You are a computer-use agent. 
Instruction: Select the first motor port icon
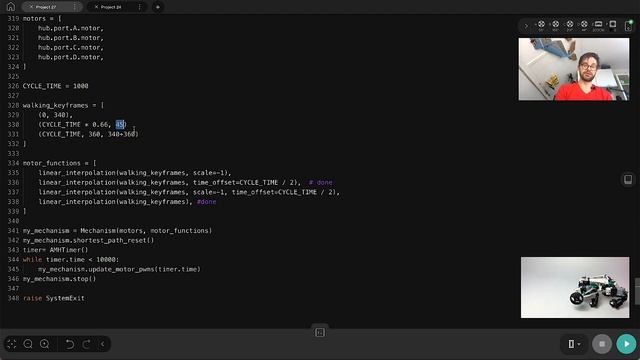541,25
